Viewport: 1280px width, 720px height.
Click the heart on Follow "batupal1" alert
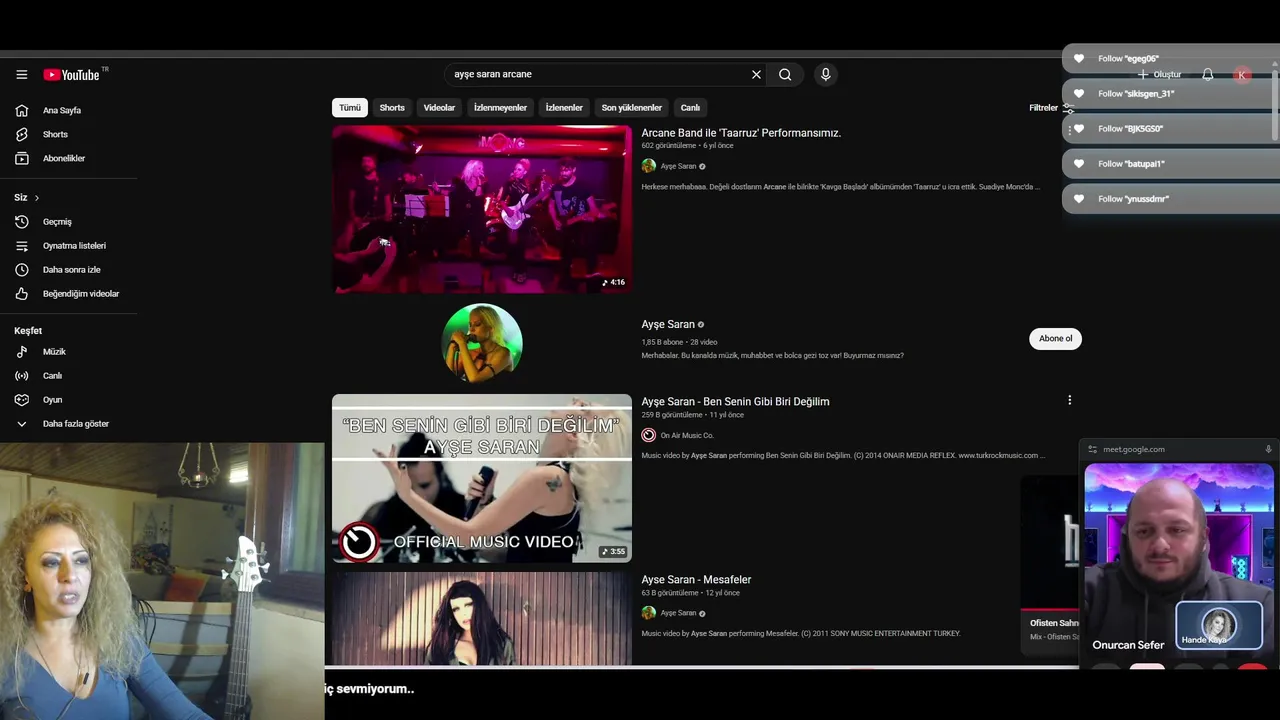(x=1078, y=164)
